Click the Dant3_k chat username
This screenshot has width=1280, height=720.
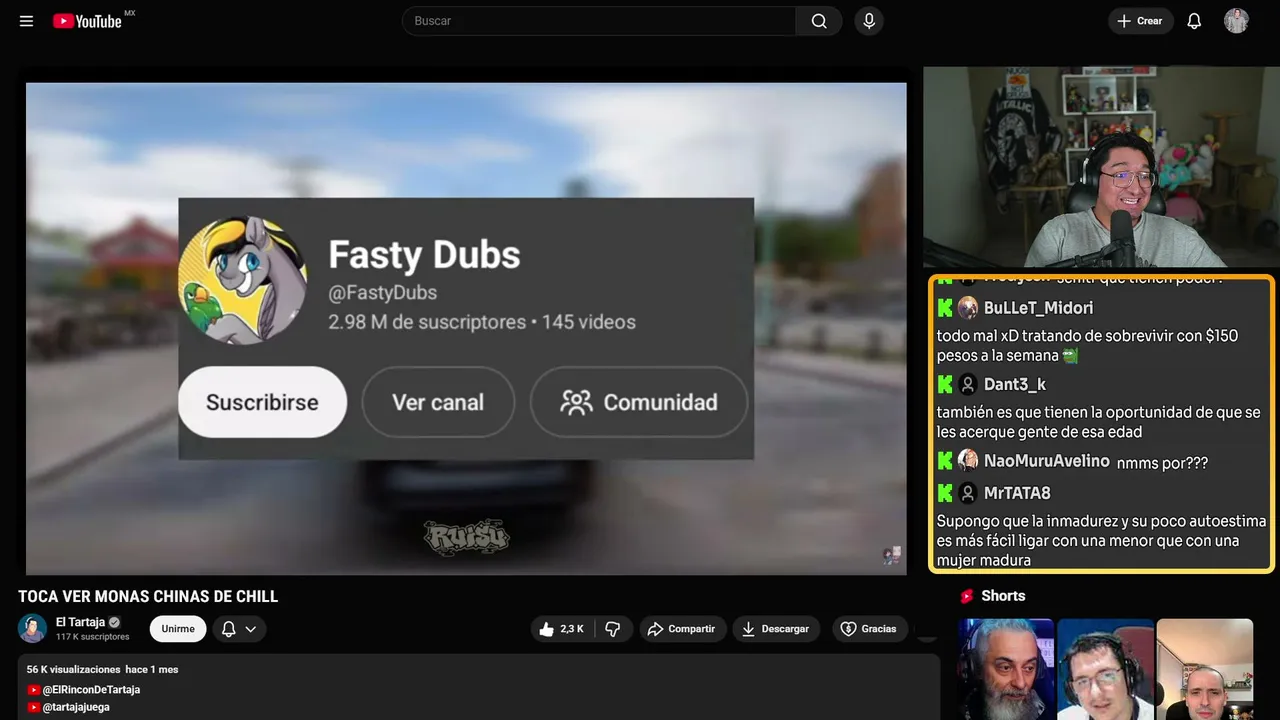(x=1014, y=384)
